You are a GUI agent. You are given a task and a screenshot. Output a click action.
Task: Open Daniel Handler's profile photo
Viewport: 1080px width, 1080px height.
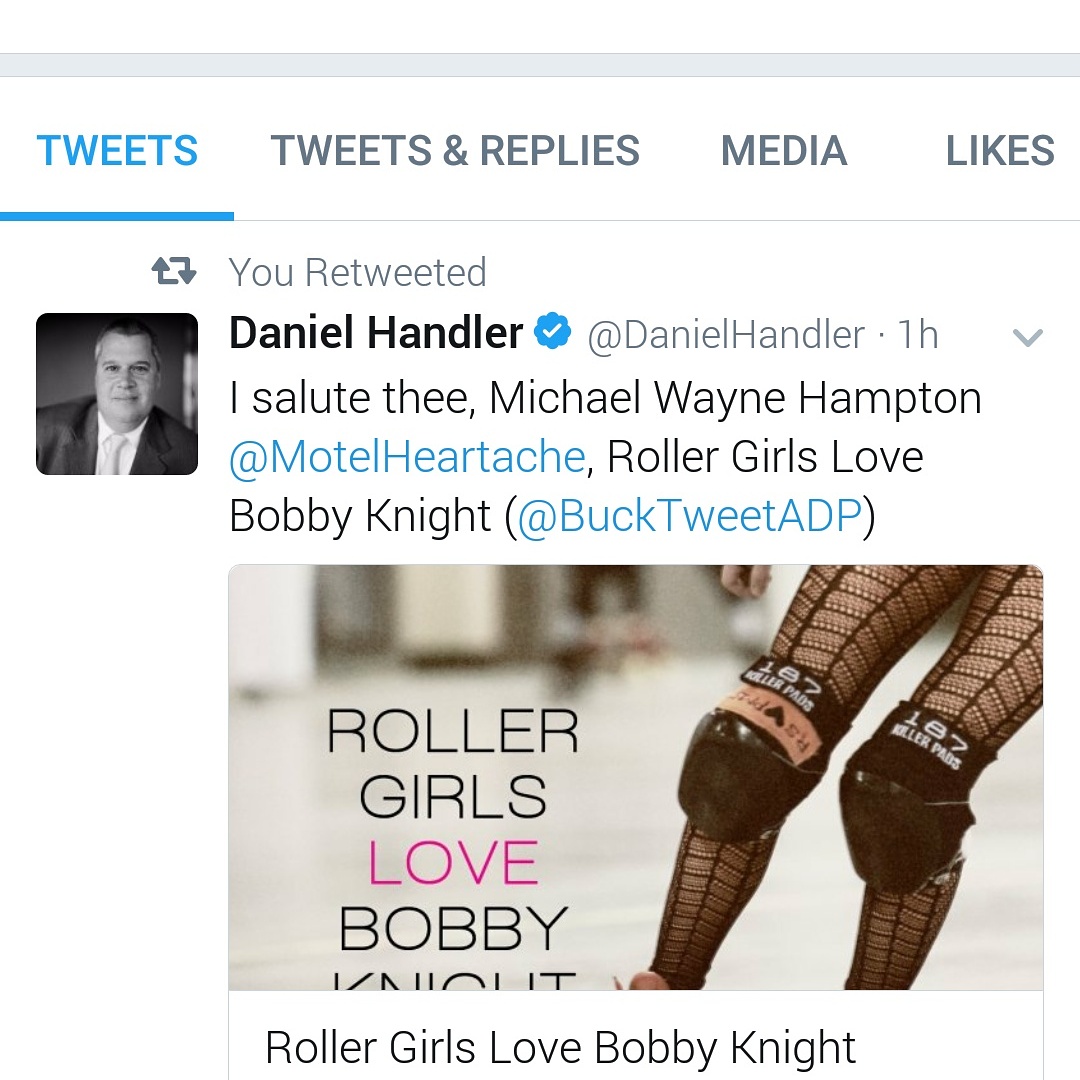tap(117, 393)
